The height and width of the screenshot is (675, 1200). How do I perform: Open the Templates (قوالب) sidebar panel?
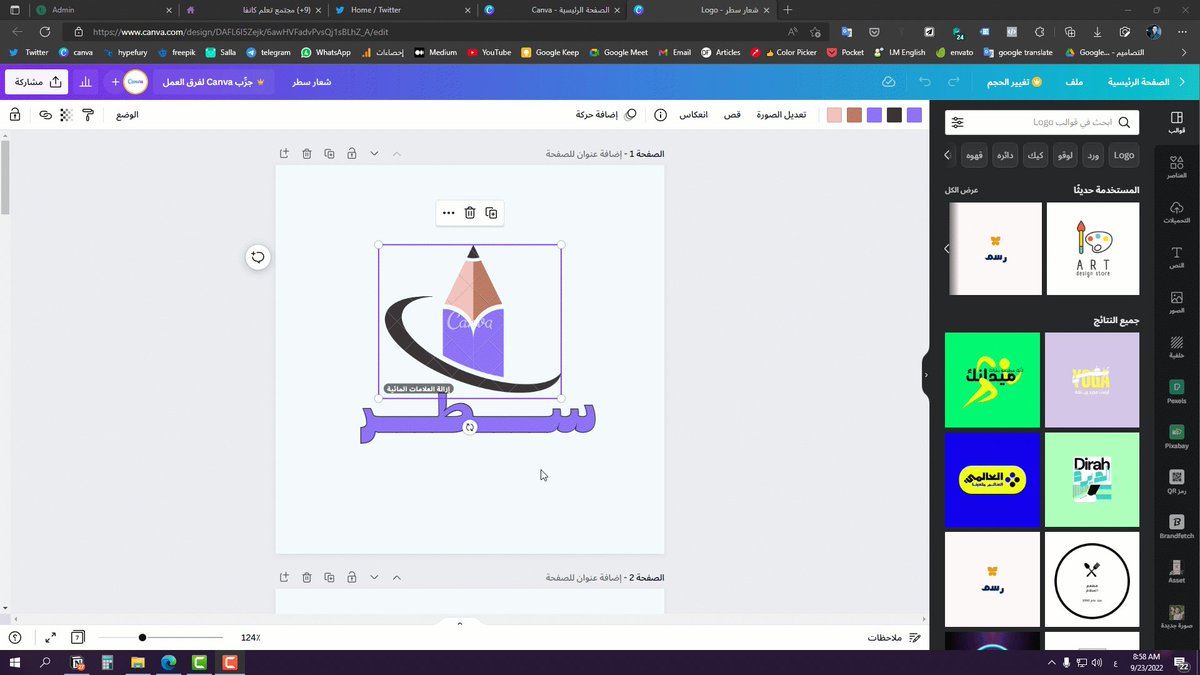click(1176, 122)
